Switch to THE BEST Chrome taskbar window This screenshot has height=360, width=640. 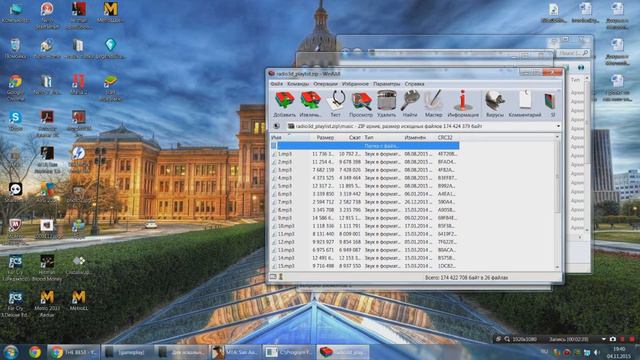(73, 352)
